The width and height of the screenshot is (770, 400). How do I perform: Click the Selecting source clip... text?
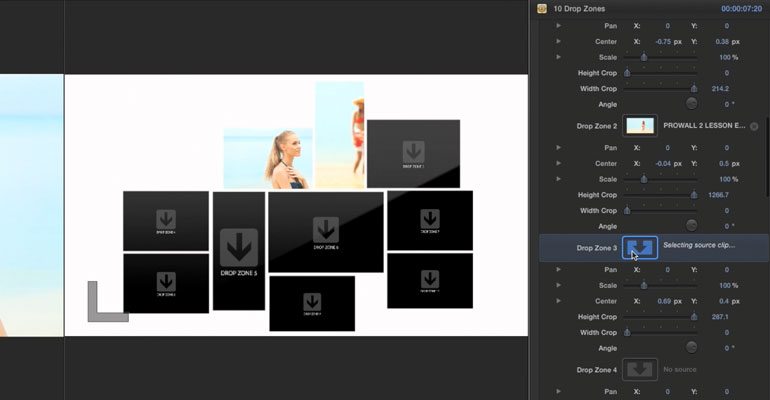699,245
